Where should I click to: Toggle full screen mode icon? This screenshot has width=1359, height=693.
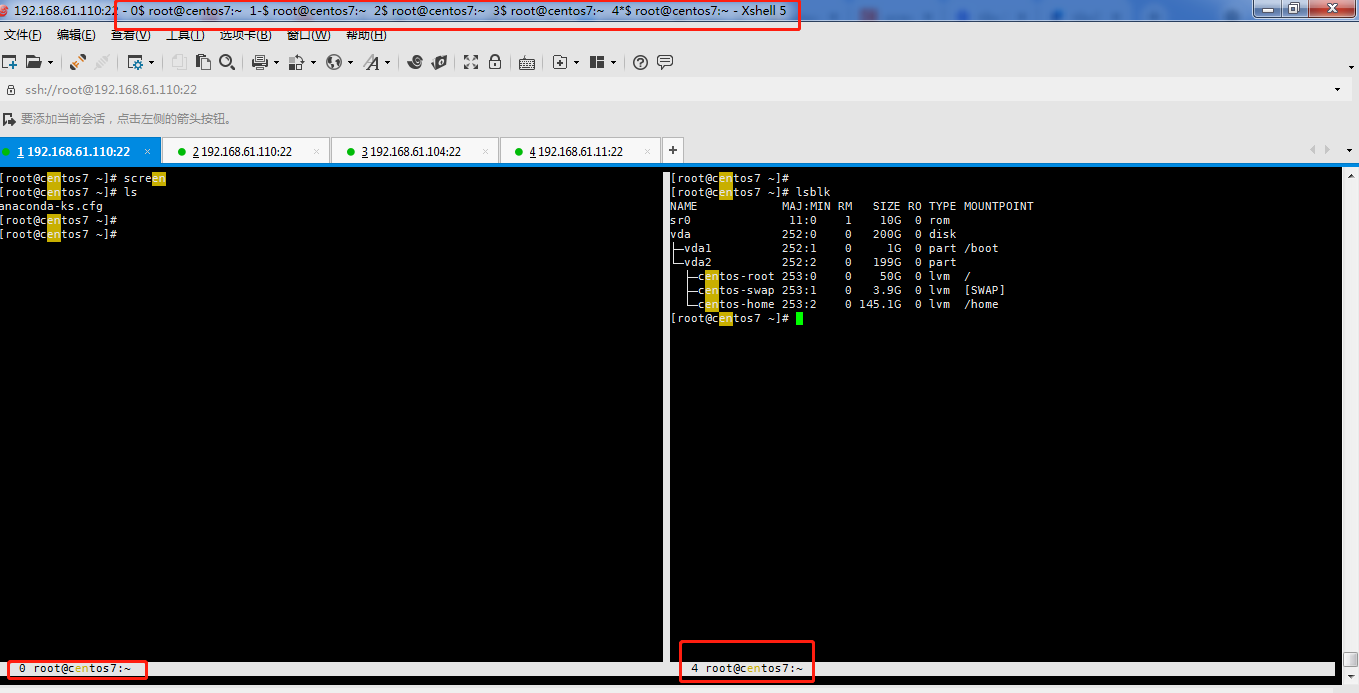pos(471,62)
